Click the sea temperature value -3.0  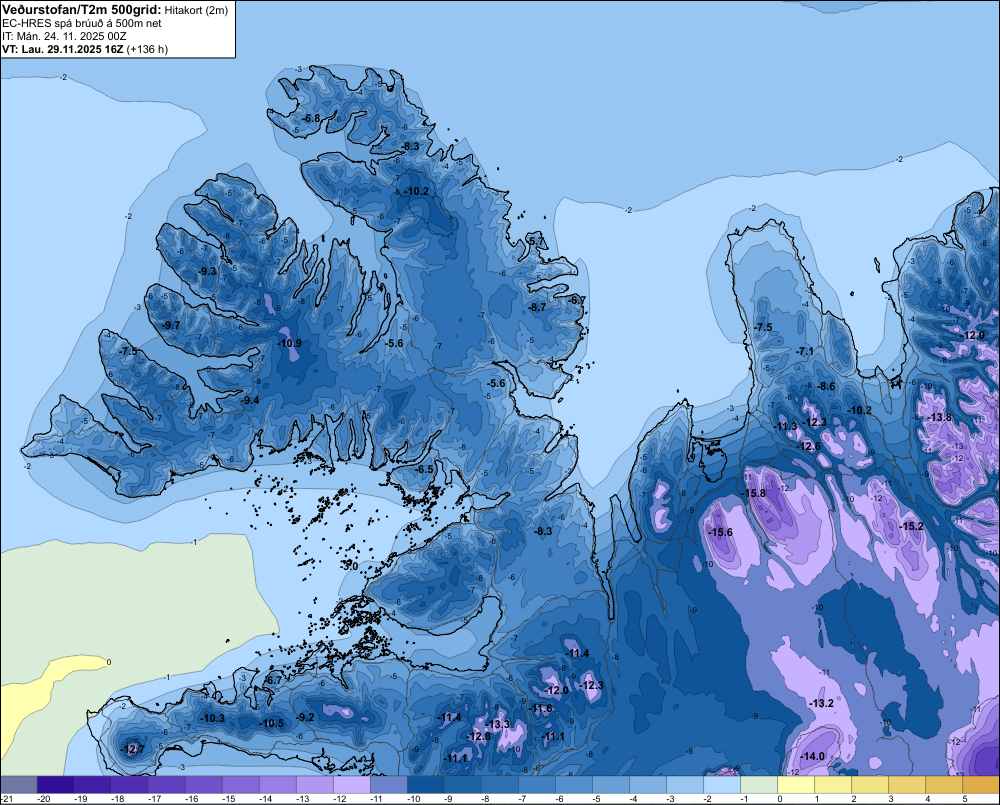(349, 566)
